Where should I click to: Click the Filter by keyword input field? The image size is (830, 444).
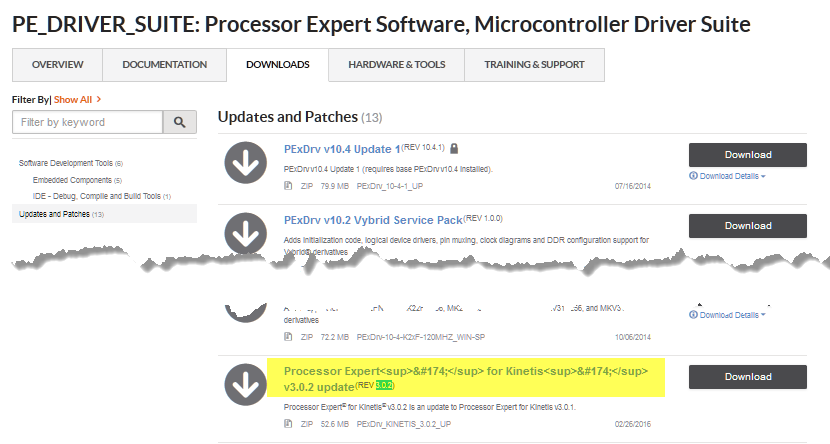(x=87, y=122)
